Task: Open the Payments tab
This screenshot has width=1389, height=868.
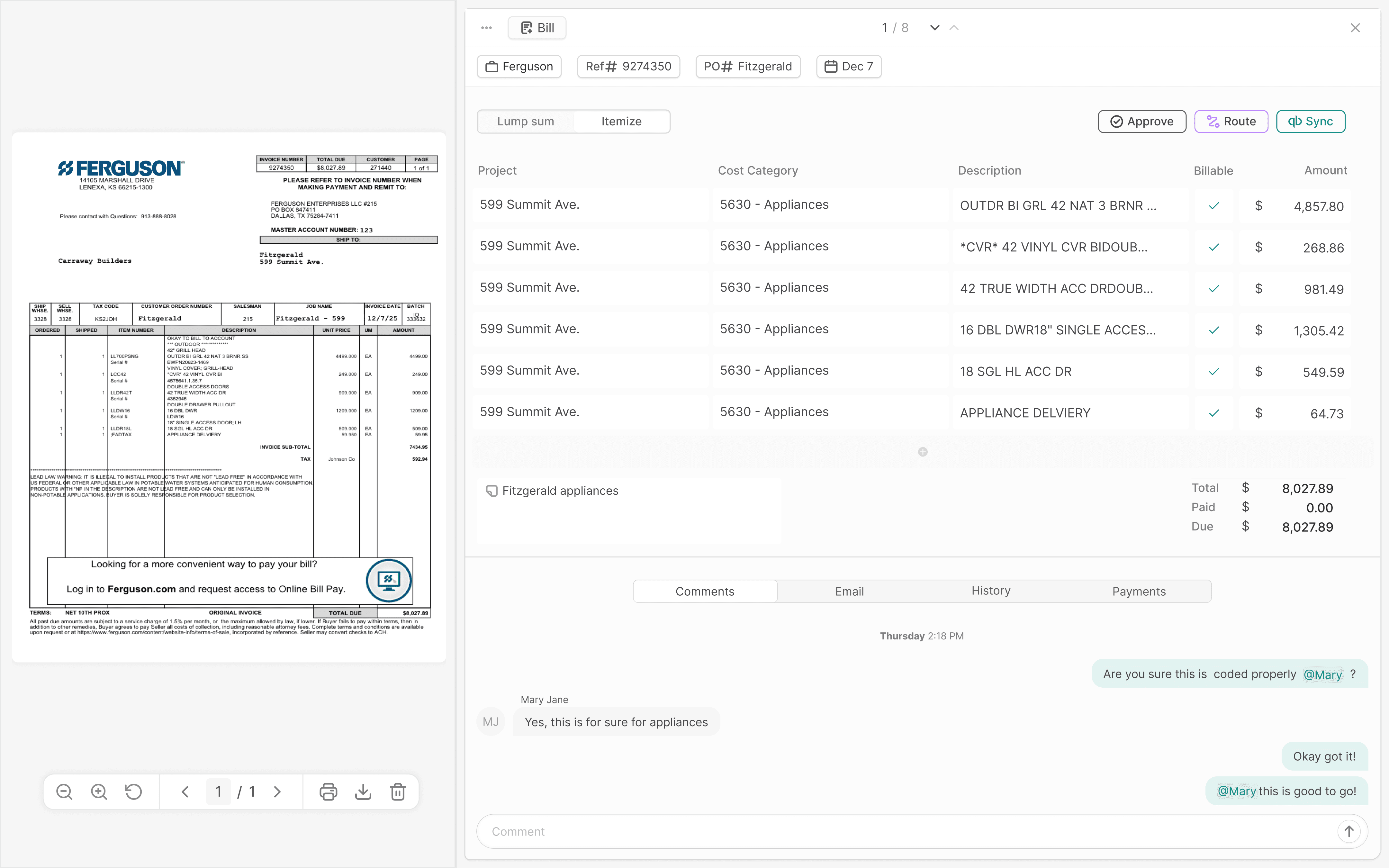Action: 1139,591
